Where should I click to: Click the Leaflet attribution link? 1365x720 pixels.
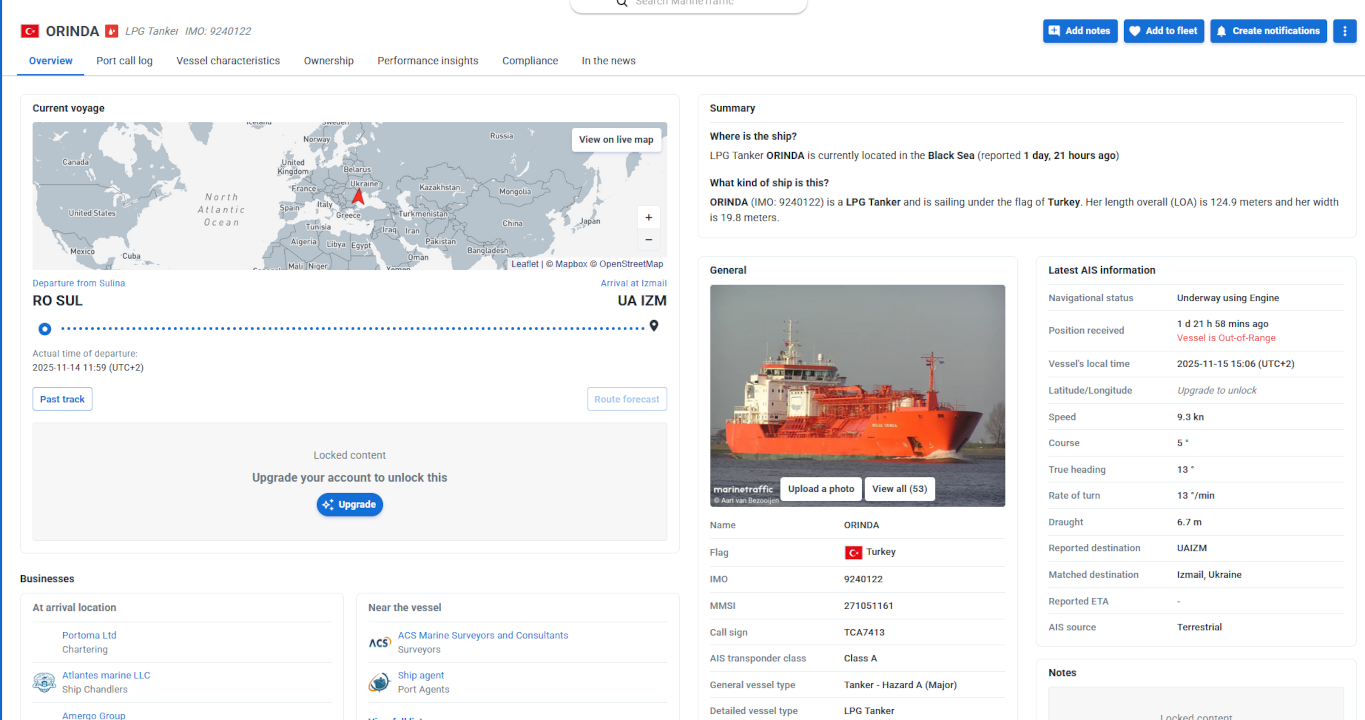[525, 264]
